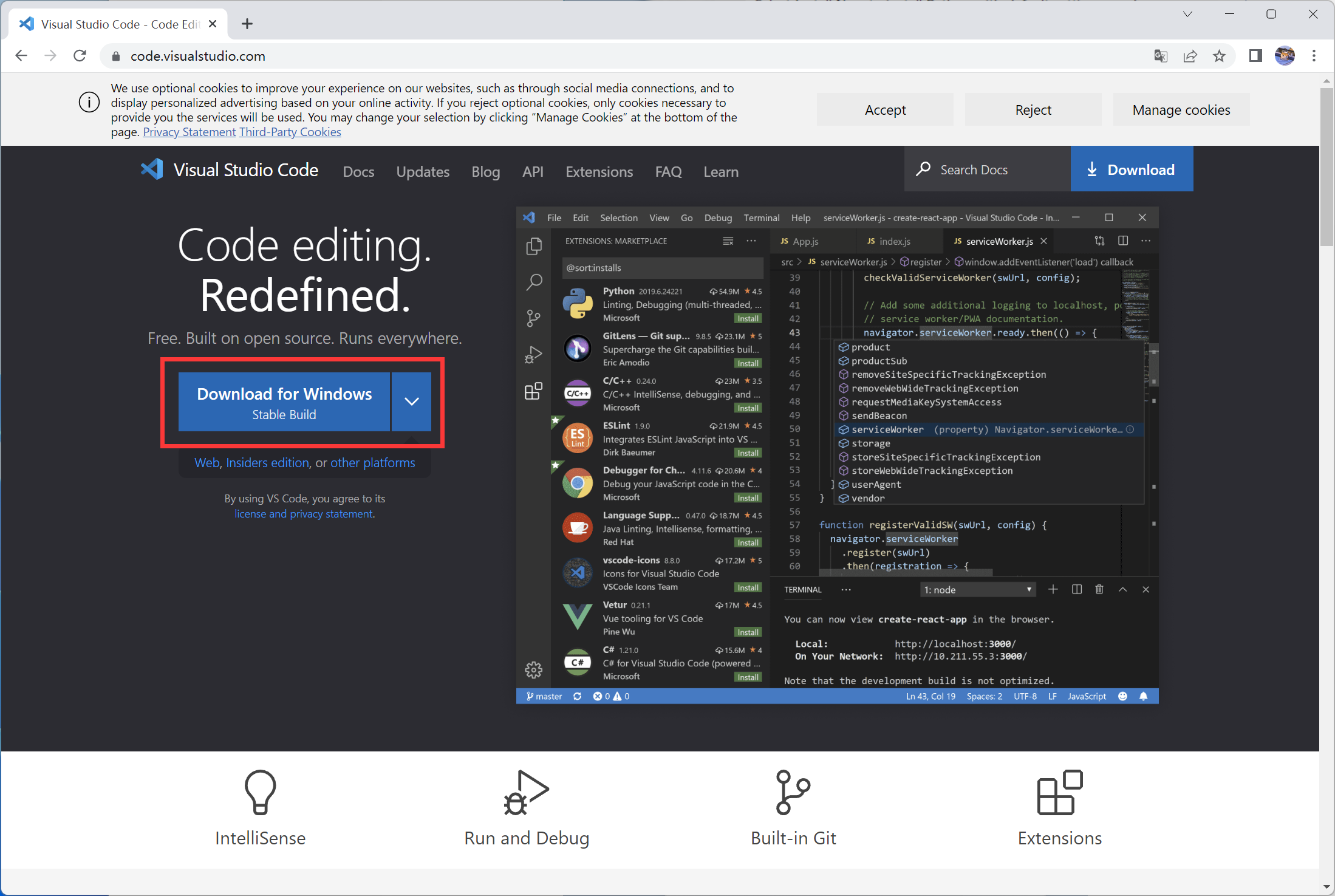Click the cookie banner info icon
Viewport: 1335px width, 896px height.
[89, 102]
